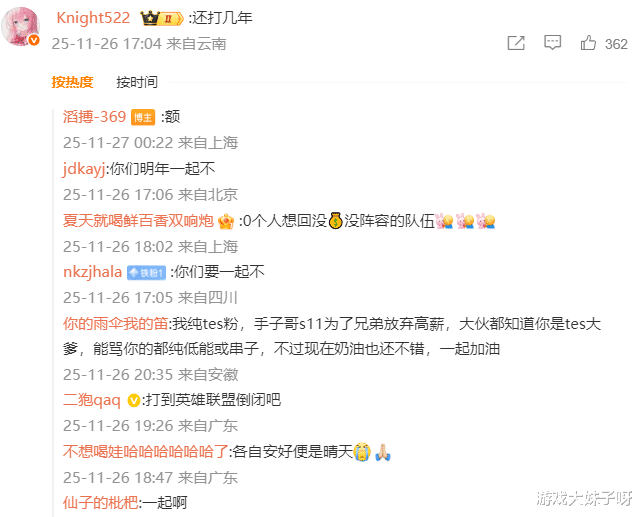Click the share/repost icon
Viewport: 640px width, 517px height.
click(x=516, y=43)
